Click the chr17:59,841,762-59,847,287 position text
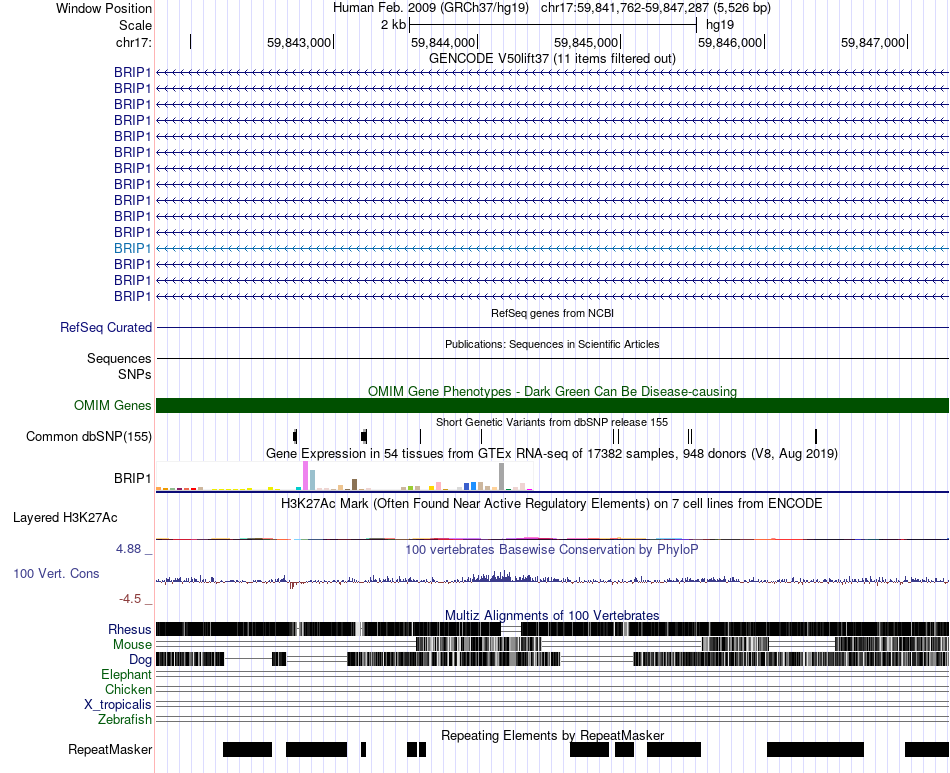 coord(625,8)
